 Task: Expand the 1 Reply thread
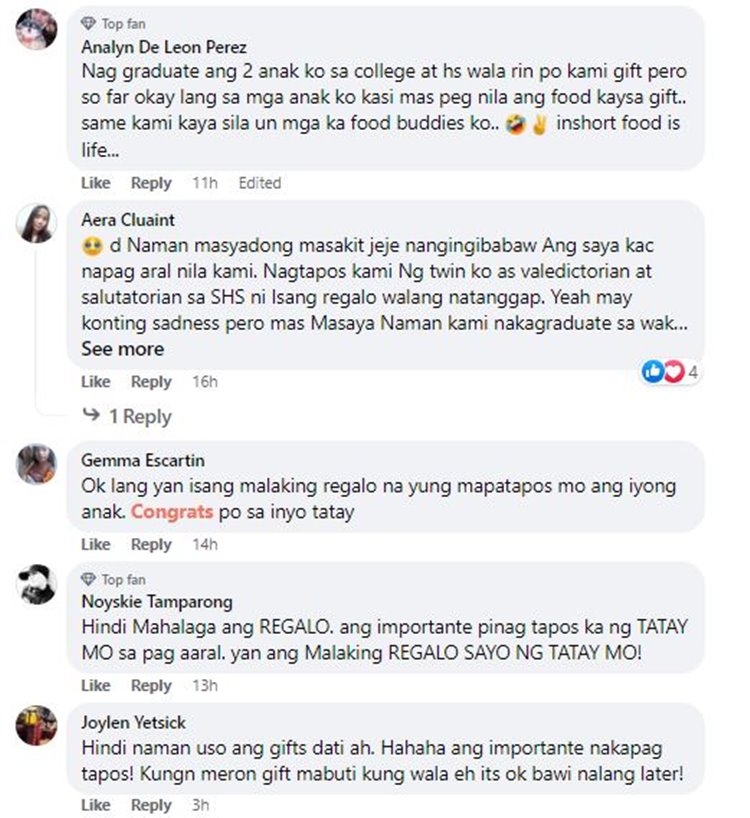click(127, 416)
